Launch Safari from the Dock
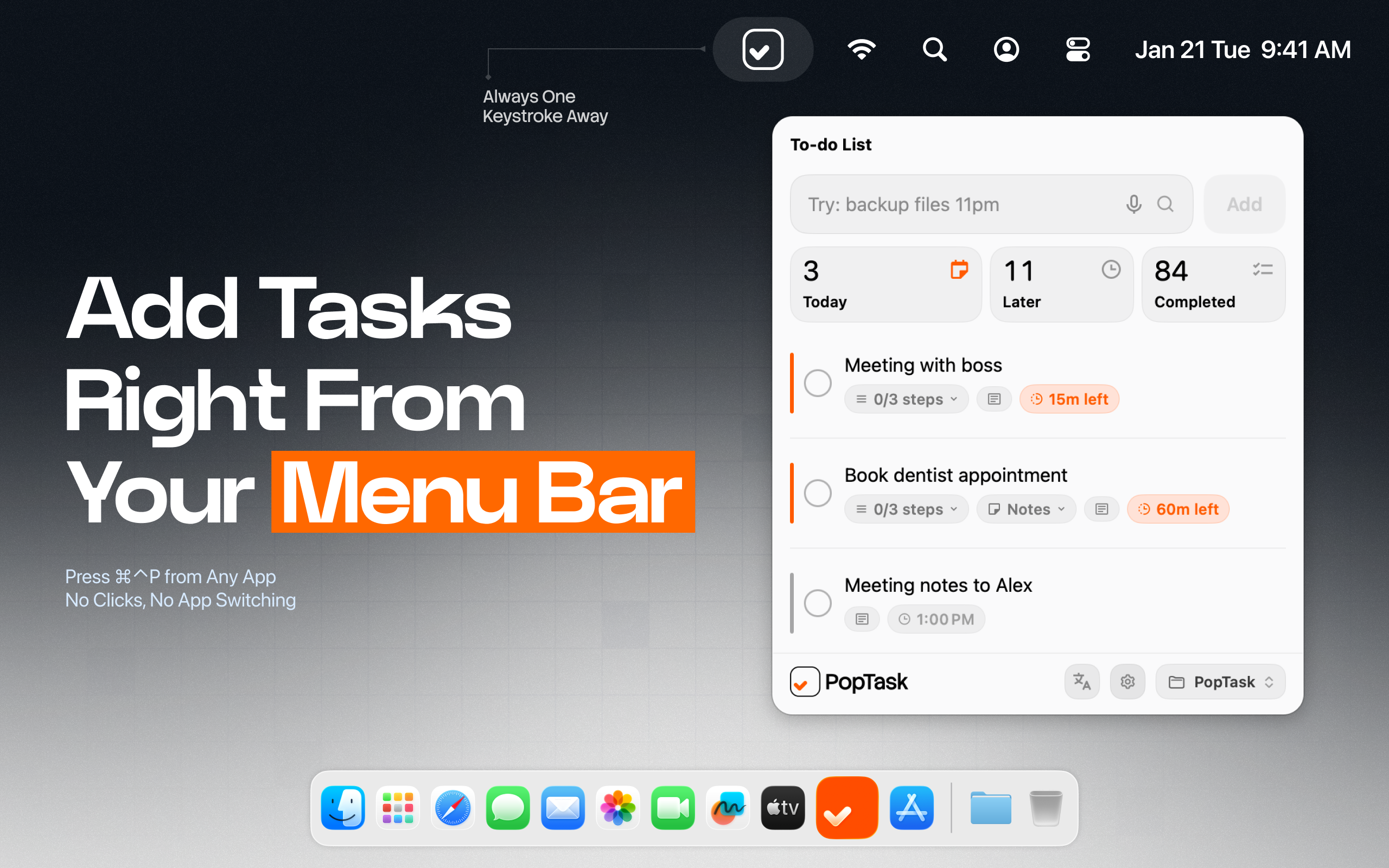This screenshot has width=1389, height=868. (453, 808)
